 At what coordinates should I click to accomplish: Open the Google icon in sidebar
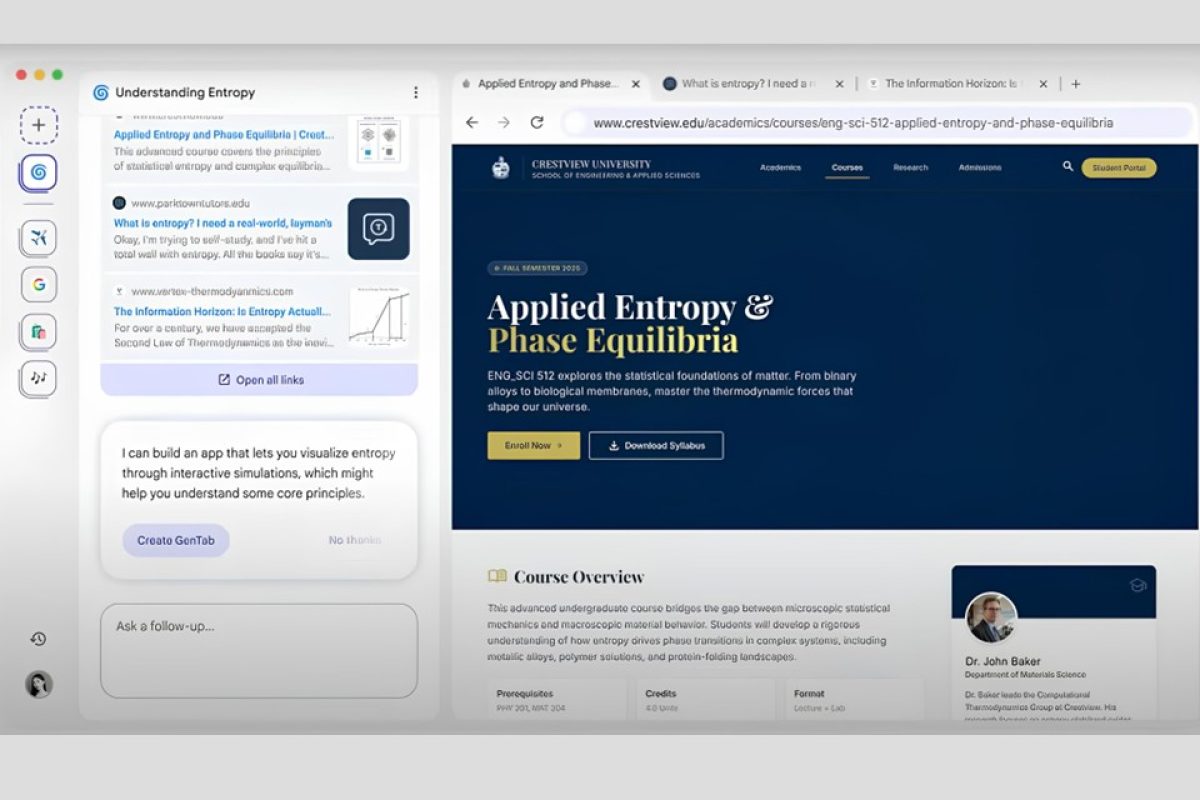click(39, 285)
